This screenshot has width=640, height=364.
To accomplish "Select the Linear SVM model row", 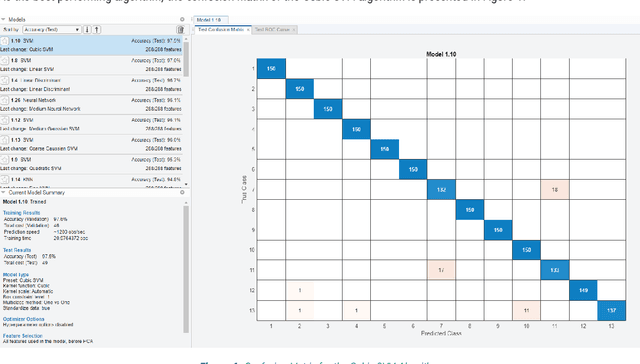I will point(91,65).
